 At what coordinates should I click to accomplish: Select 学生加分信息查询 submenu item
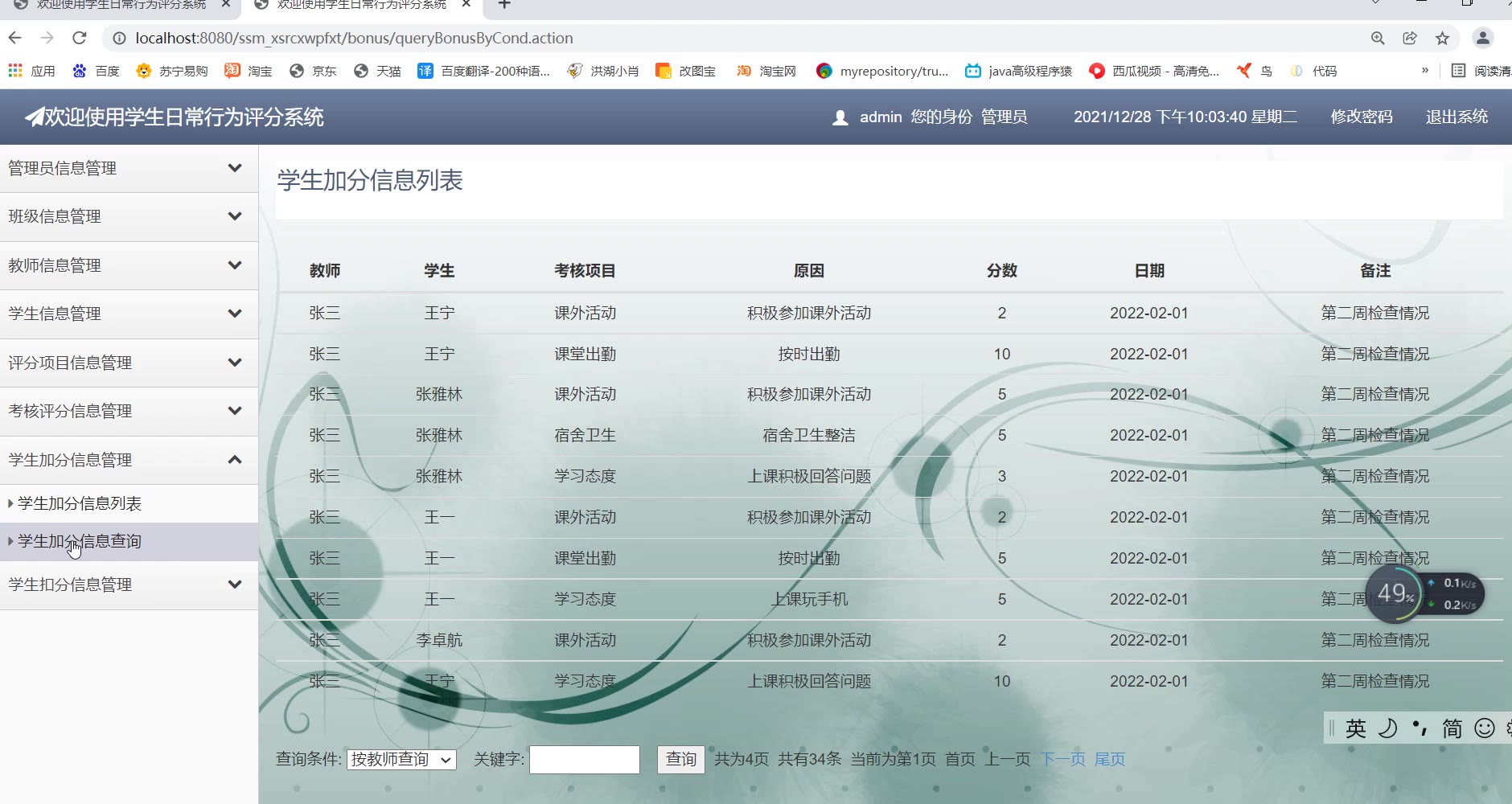129,541
